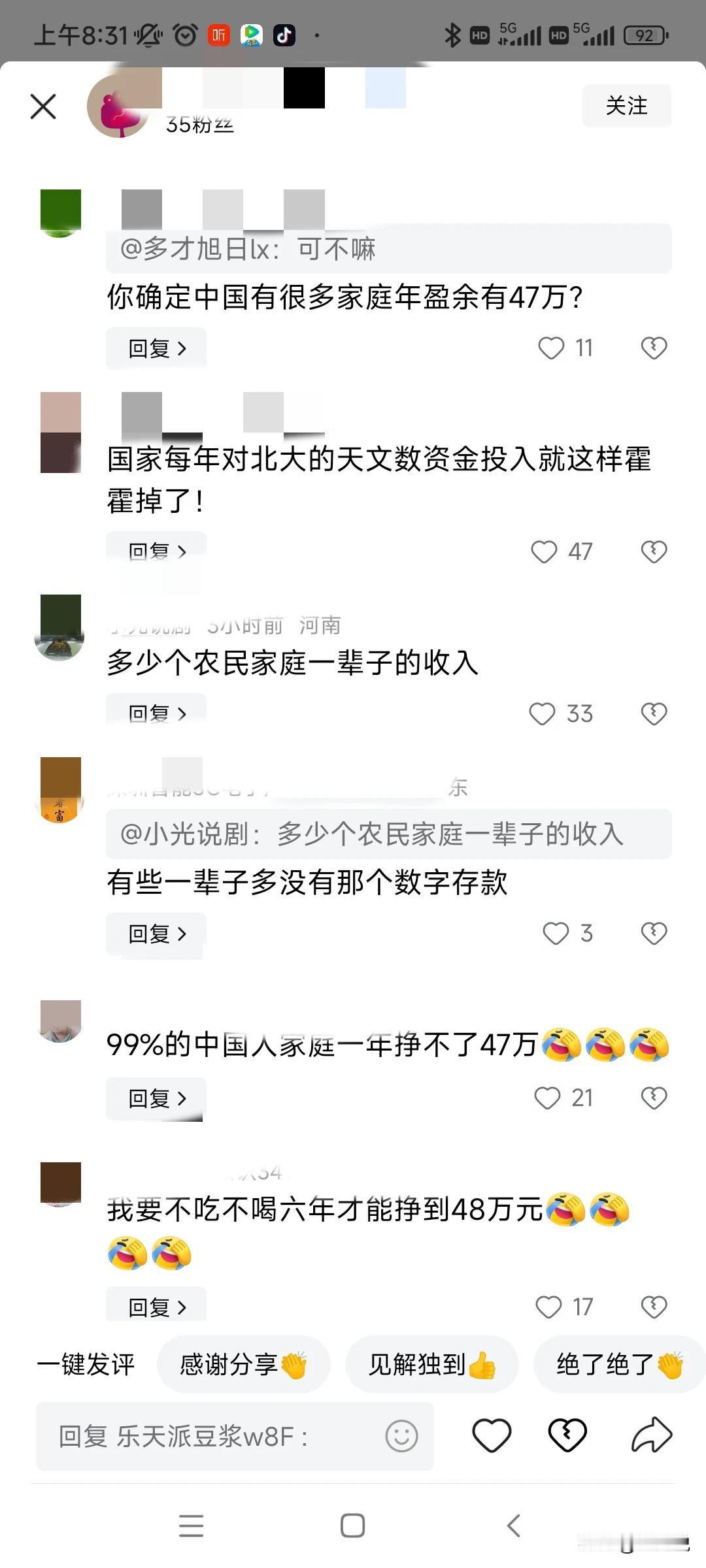Like the 99%的中国人 comment with 21 likes

click(547, 1098)
